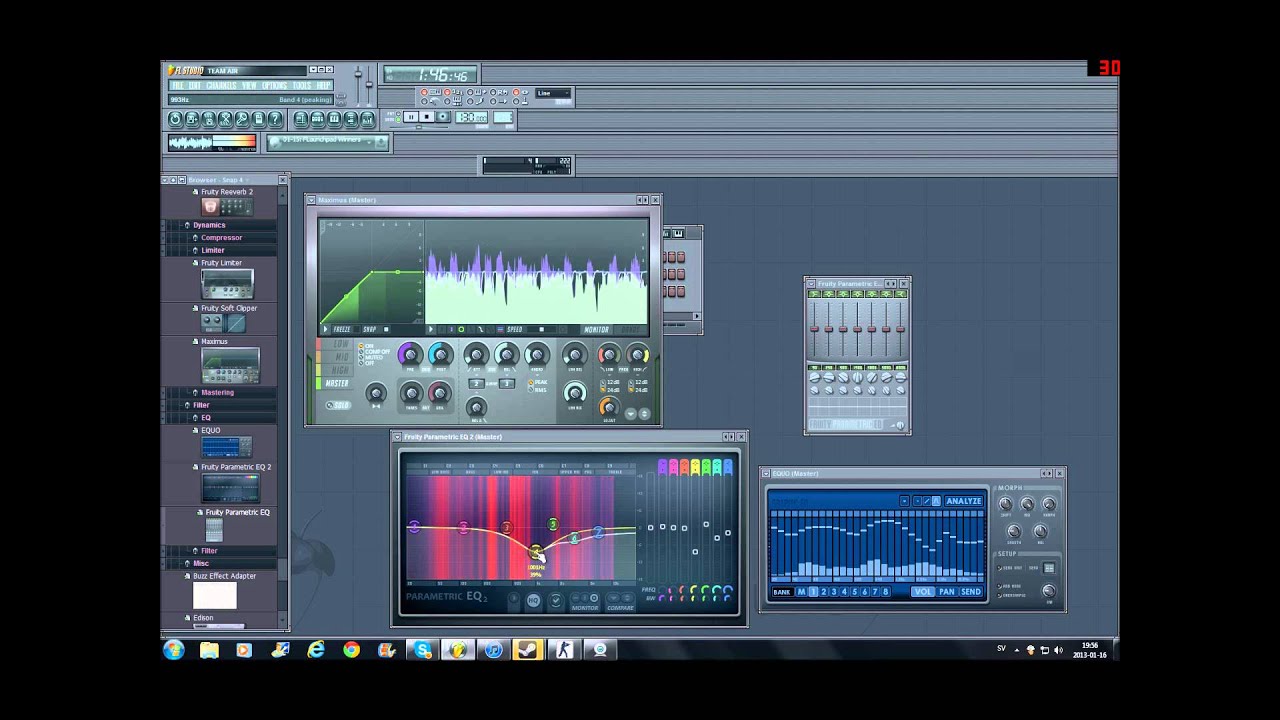Screen dimensions: 1280x720
Task: Select the LOW band tab in Maximus
Action: pyautogui.click(x=337, y=344)
